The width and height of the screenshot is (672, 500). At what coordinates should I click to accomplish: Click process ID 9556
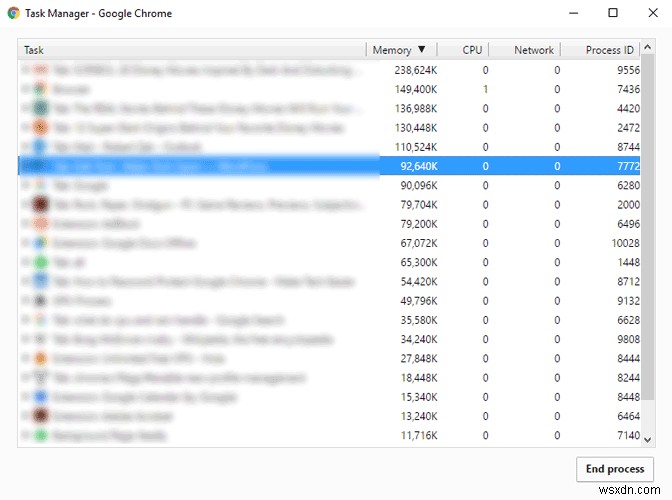click(x=628, y=70)
